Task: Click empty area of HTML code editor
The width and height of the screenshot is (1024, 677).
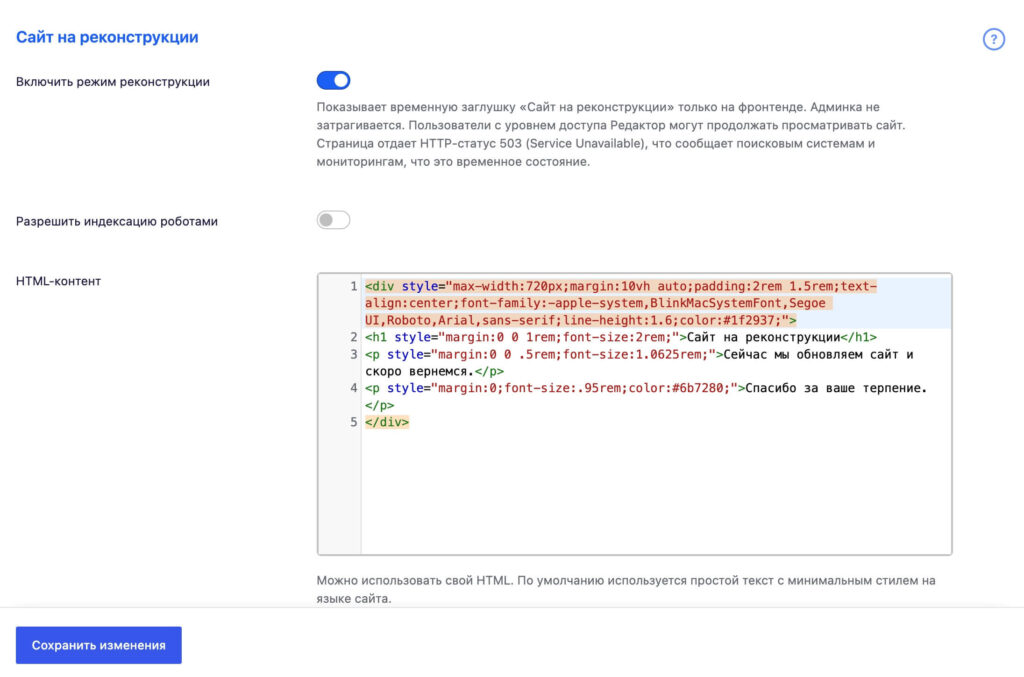Action: (656, 493)
